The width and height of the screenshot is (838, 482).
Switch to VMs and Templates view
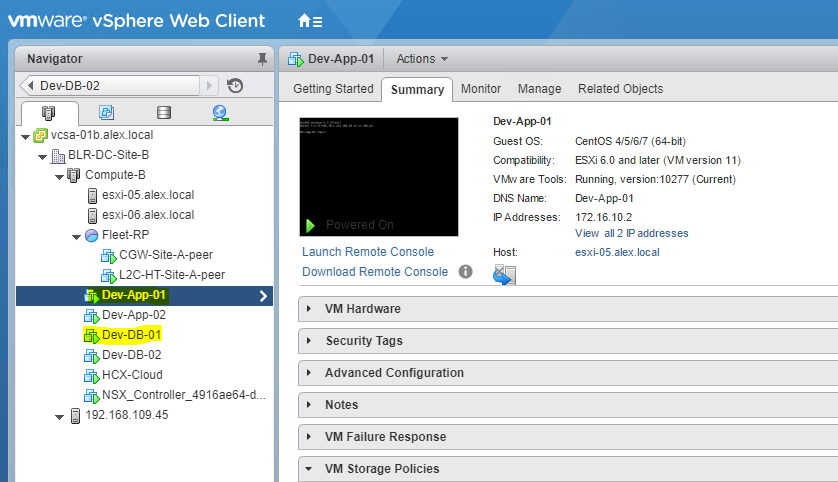click(107, 113)
